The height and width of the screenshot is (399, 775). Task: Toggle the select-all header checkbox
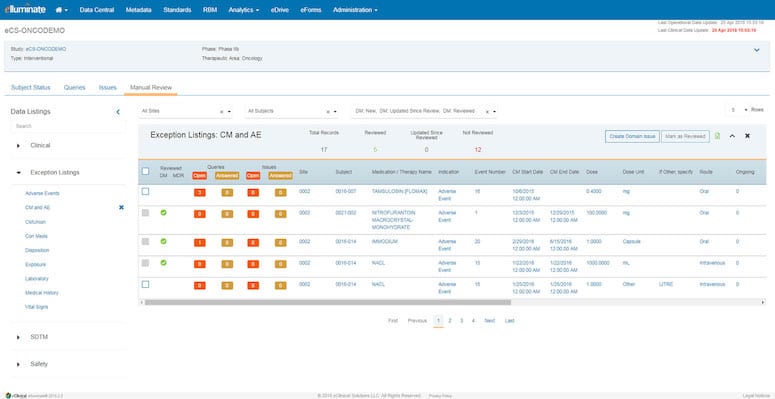point(145,171)
